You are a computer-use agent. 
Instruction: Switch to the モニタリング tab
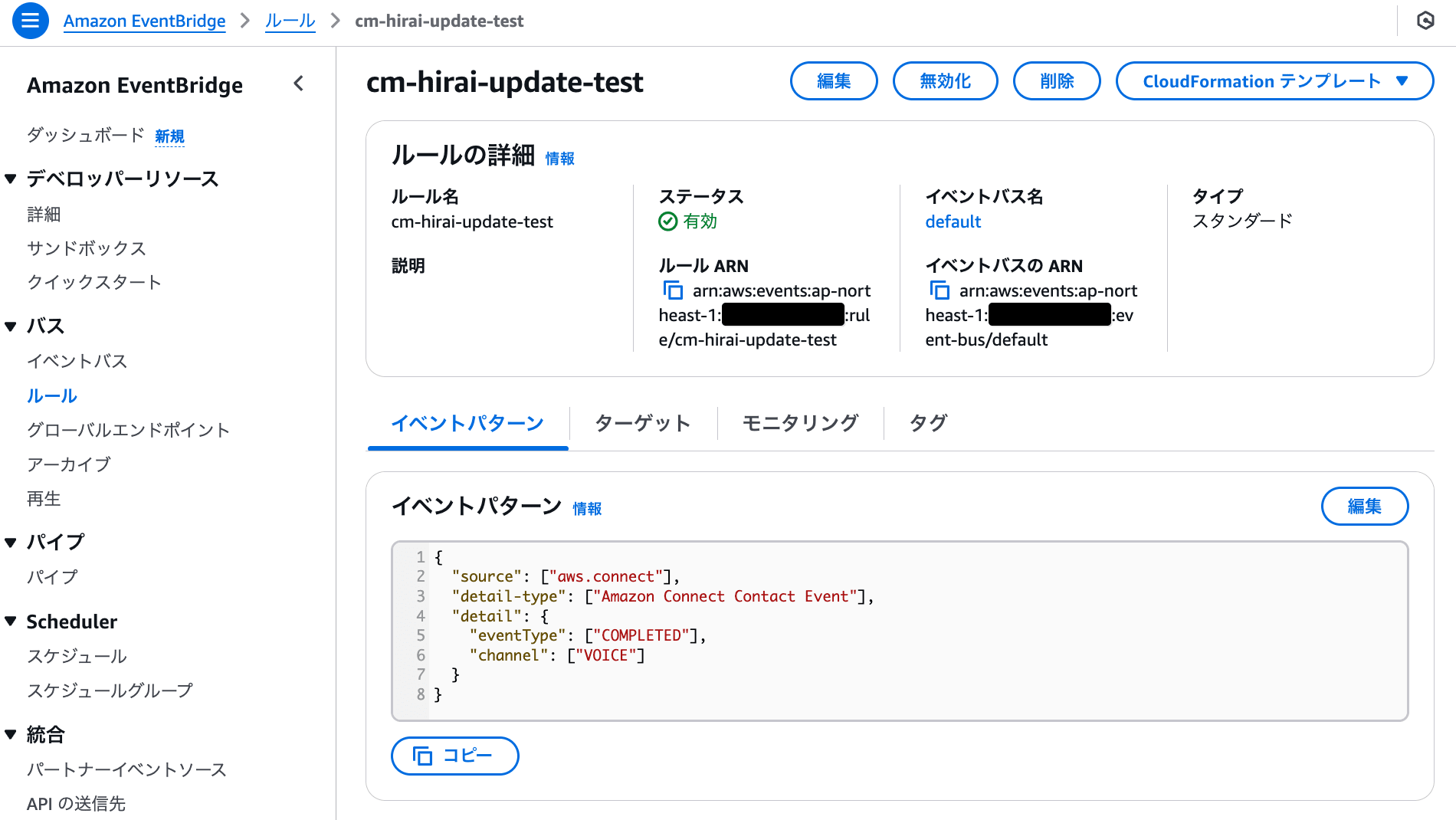pos(800,423)
